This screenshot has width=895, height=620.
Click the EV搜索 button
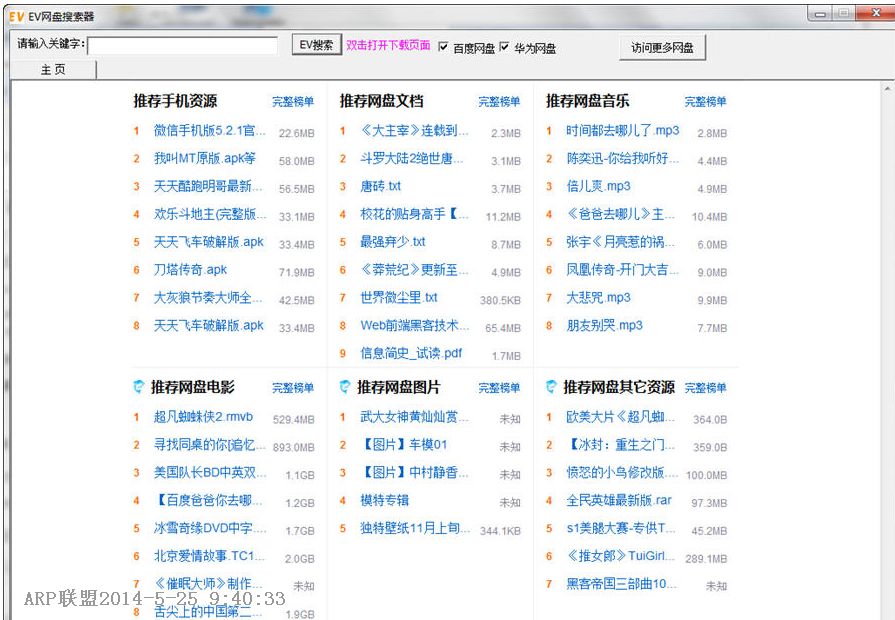[x=314, y=46]
